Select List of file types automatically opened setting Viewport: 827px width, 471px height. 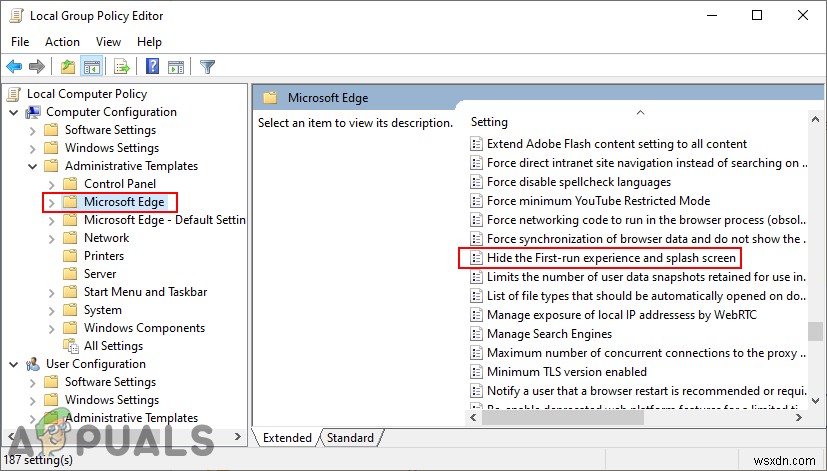(x=646, y=296)
